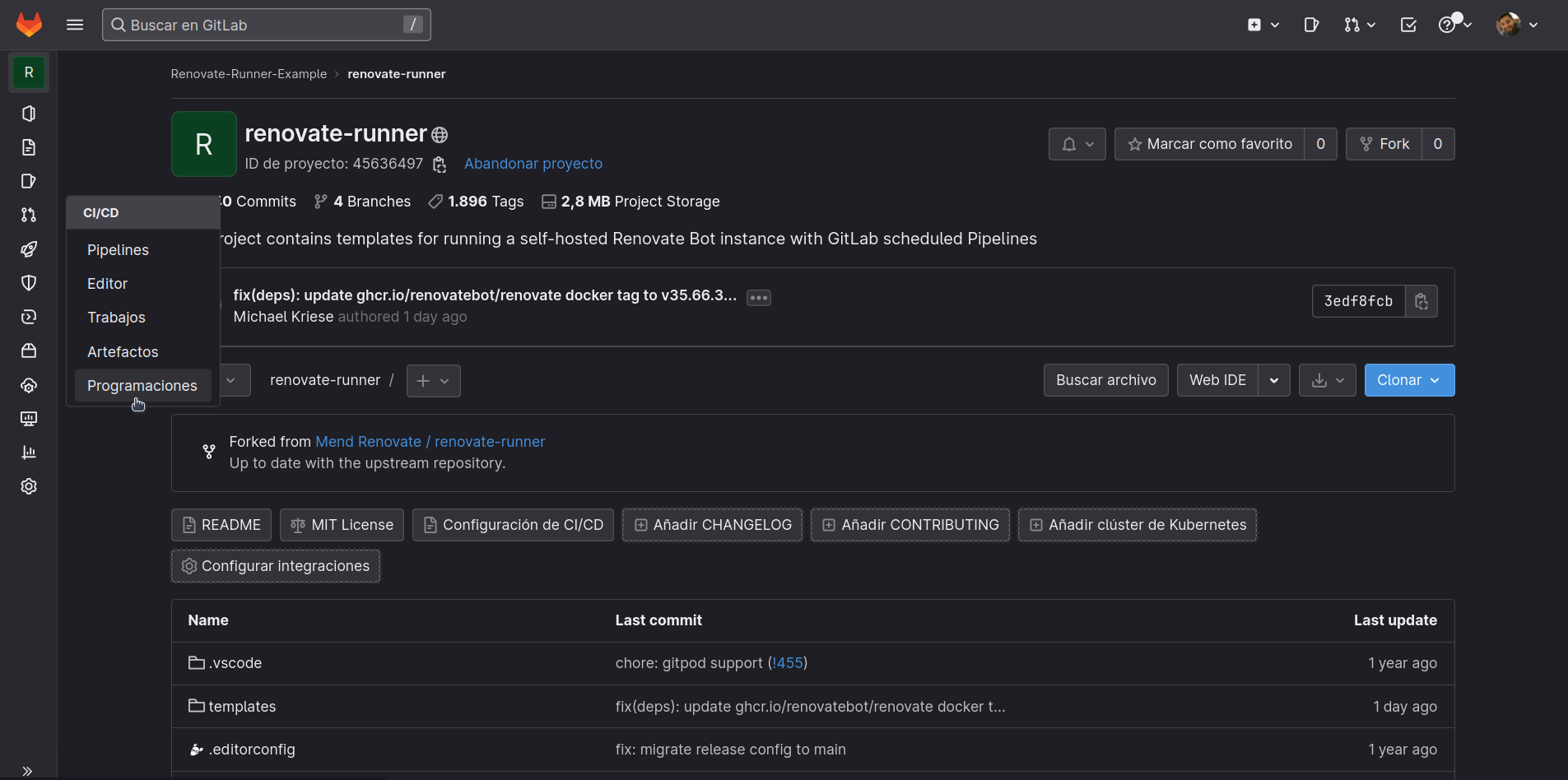
Task: Open the merge requests top-bar dropdown
Action: [x=1360, y=25]
